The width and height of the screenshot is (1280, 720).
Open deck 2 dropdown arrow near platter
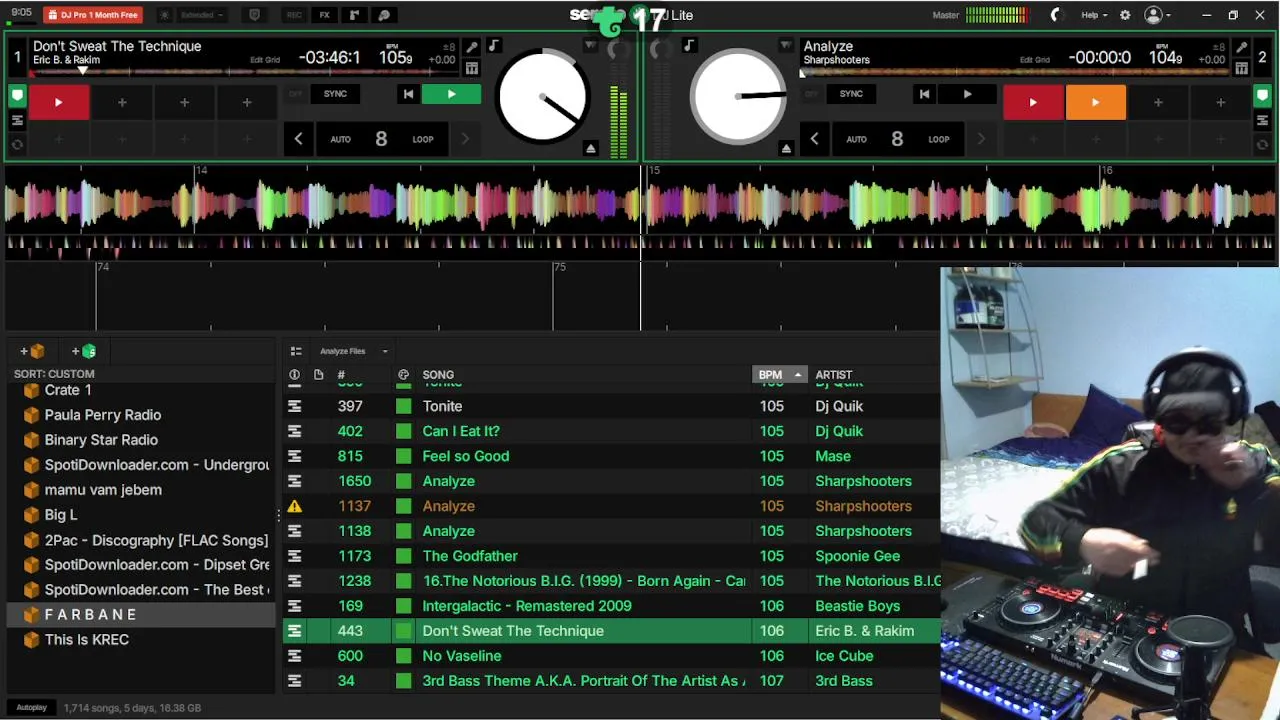click(786, 46)
